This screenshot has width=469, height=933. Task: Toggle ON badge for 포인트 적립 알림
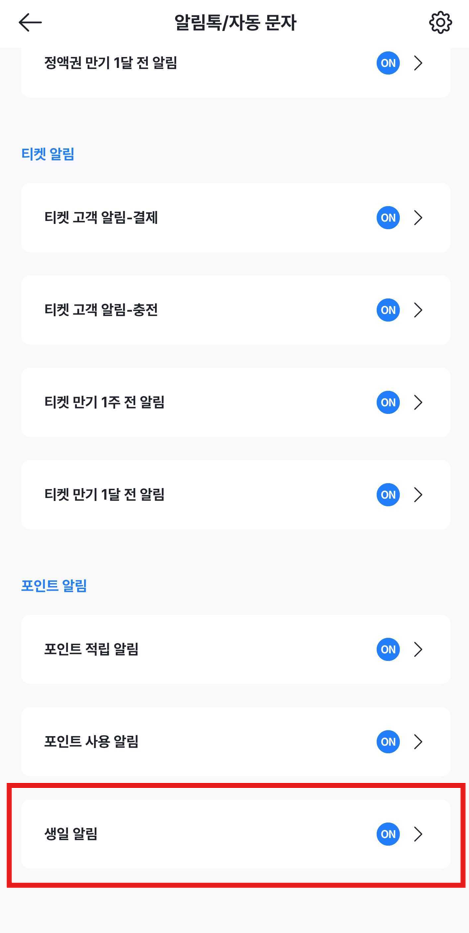coord(388,649)
